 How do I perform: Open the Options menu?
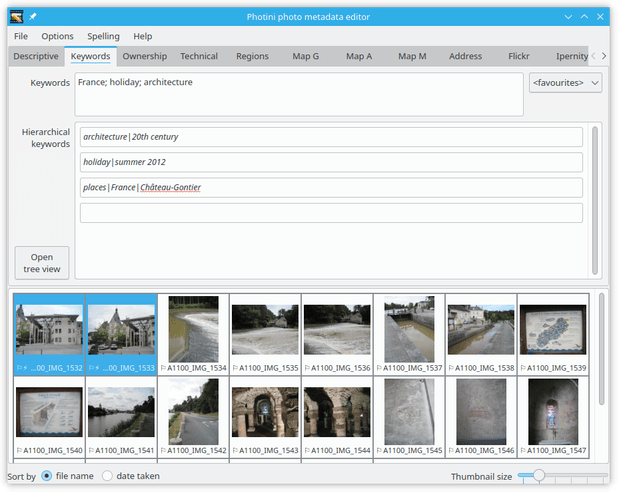(58, 36)
